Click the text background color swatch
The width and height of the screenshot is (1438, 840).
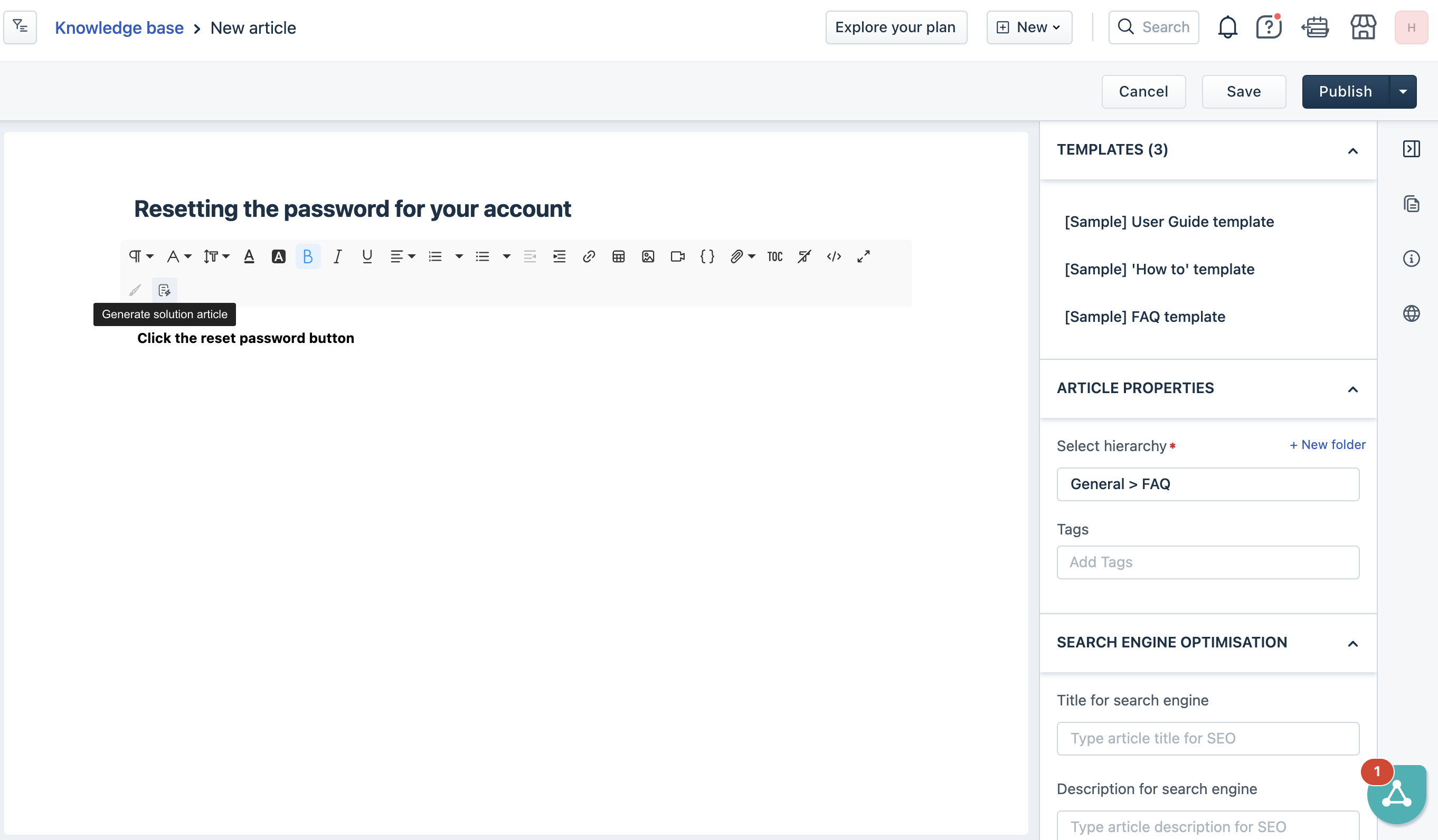(278, 256)
